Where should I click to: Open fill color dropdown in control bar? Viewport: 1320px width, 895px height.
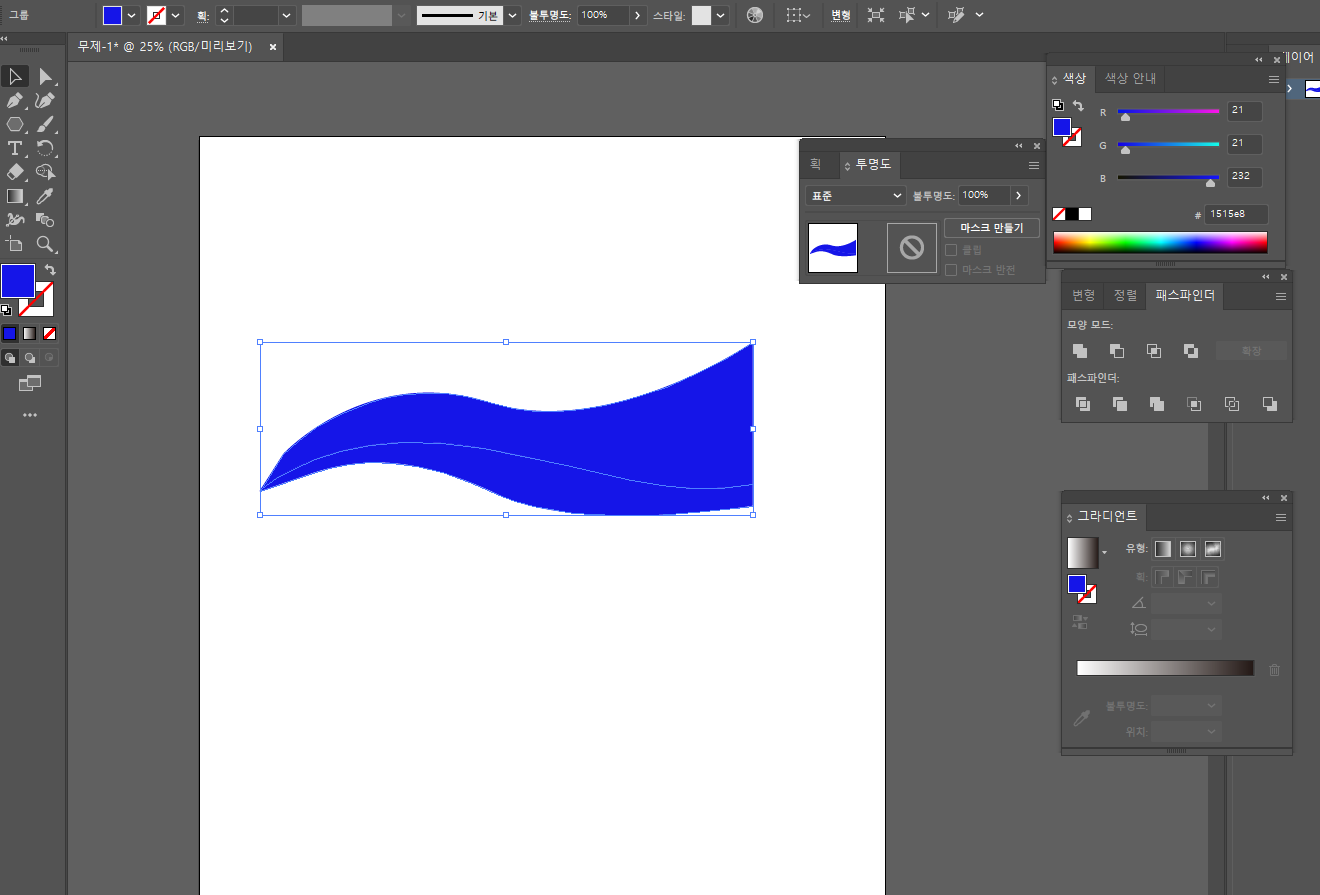coord(132,15)
